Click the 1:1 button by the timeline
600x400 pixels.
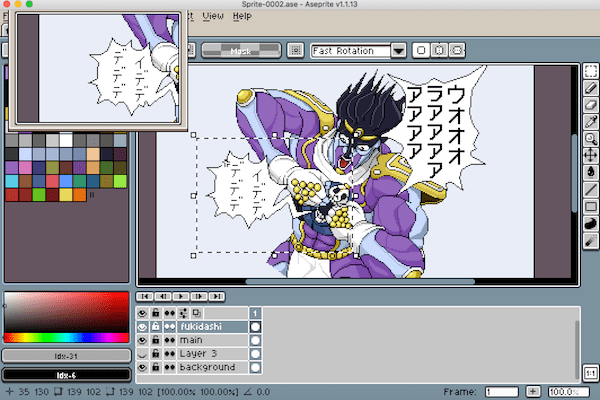[590, 373]
